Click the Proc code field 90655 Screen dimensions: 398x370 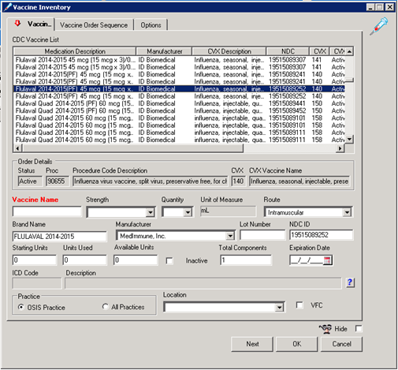tap(57, 181)
